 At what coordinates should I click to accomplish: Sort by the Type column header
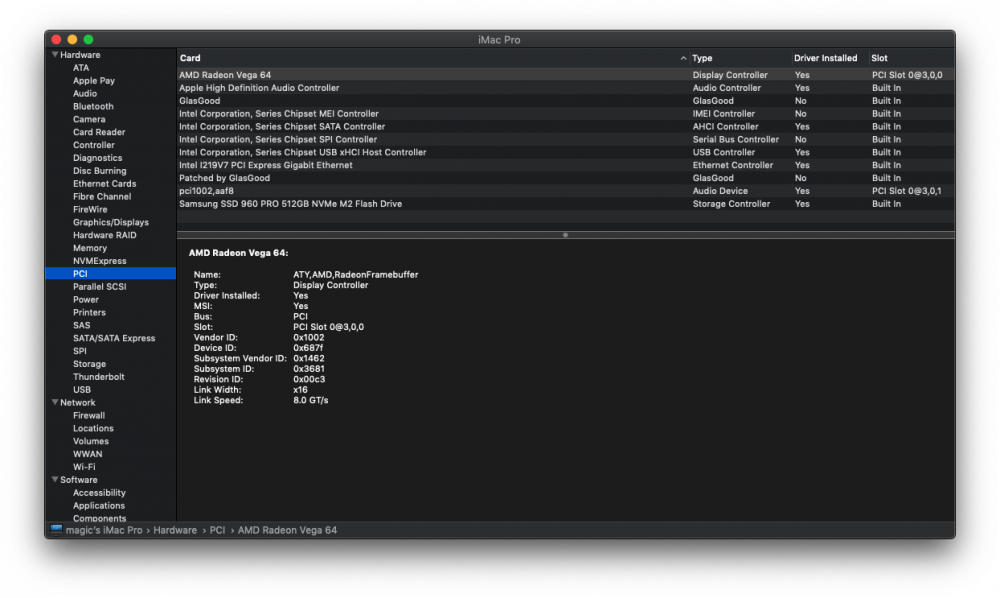pyautogui.click(x=702, y=58)
